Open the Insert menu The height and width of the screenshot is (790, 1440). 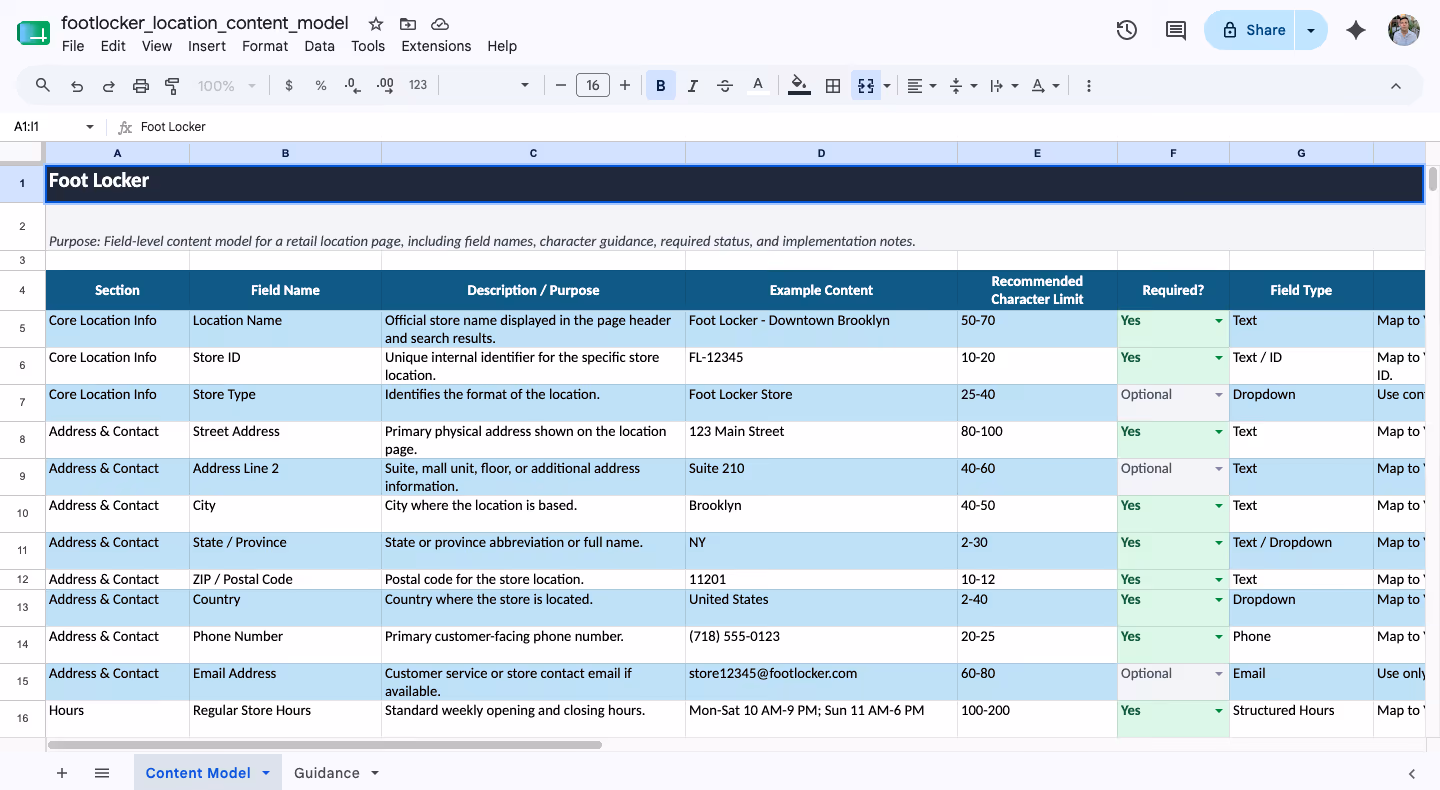pyautogui.click(x=207, y=46)
